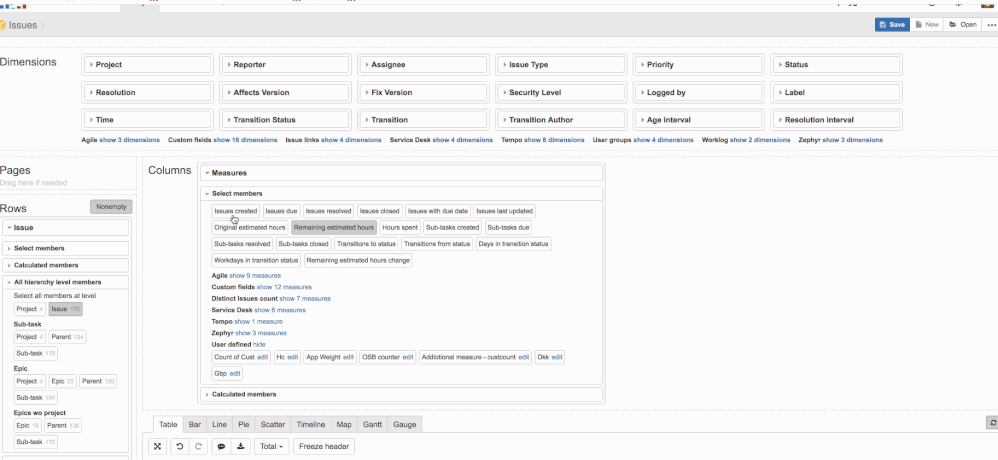
Task: Open the three-dots more options menu
Action: click(x=991, y=25)
